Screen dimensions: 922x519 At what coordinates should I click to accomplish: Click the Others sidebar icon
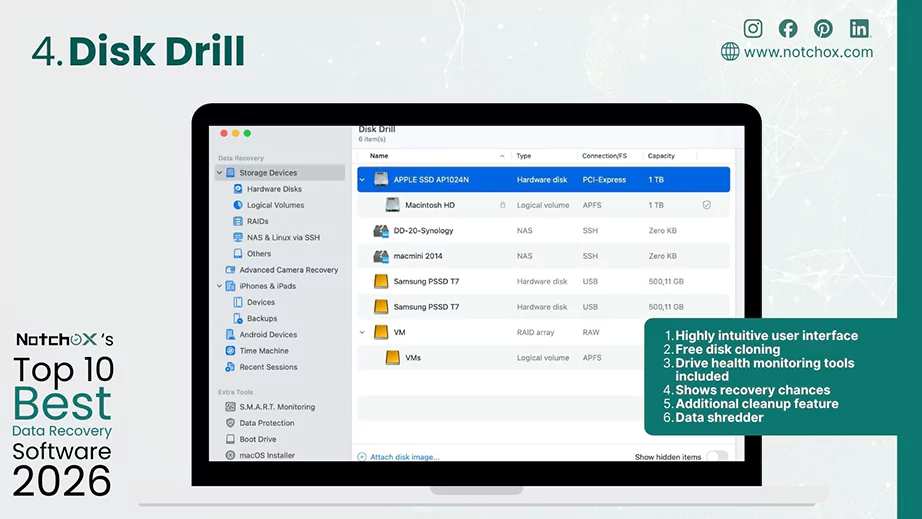(238, 253)
